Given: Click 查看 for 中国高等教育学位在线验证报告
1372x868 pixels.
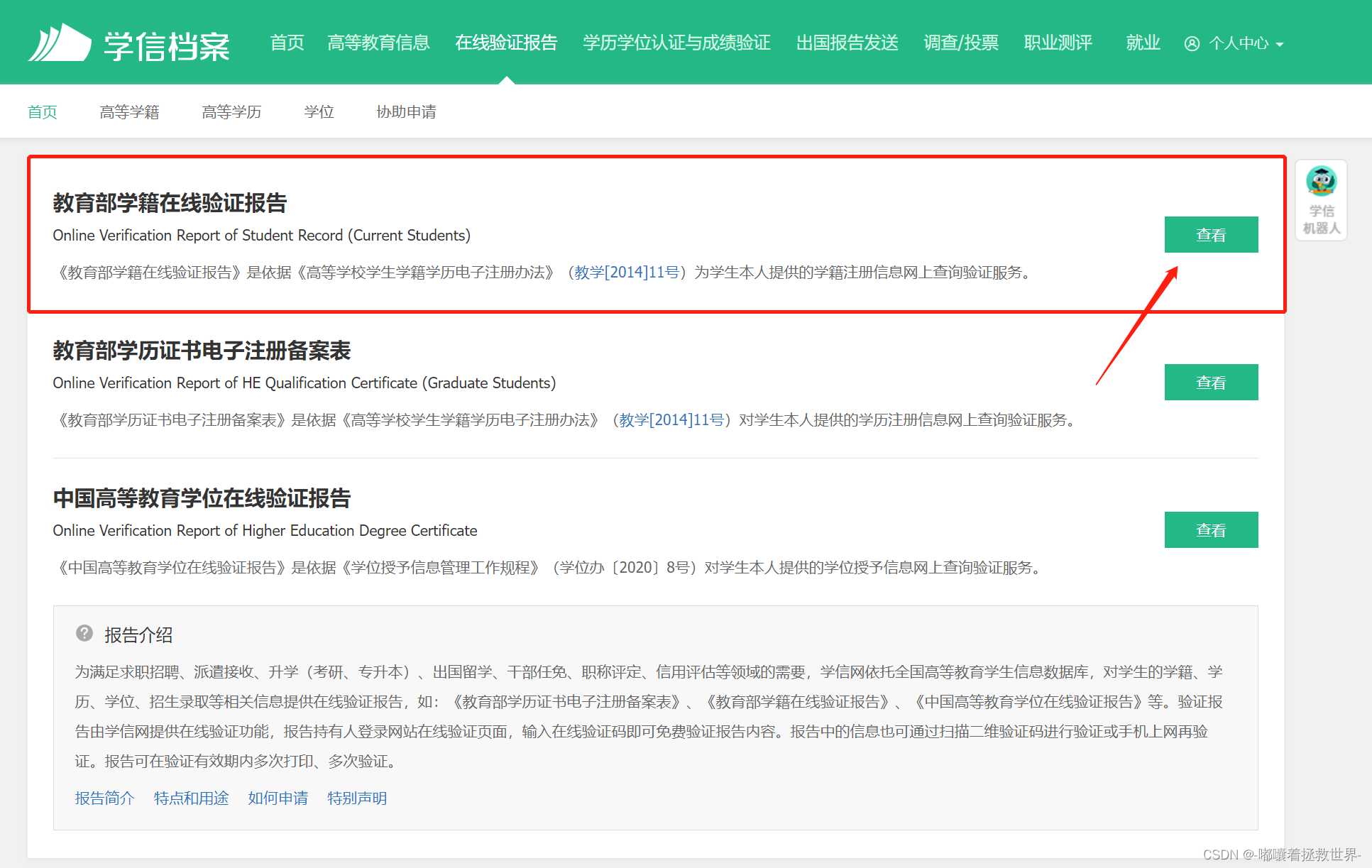Looking at the screenshot, I should (x=1211, y=530).
